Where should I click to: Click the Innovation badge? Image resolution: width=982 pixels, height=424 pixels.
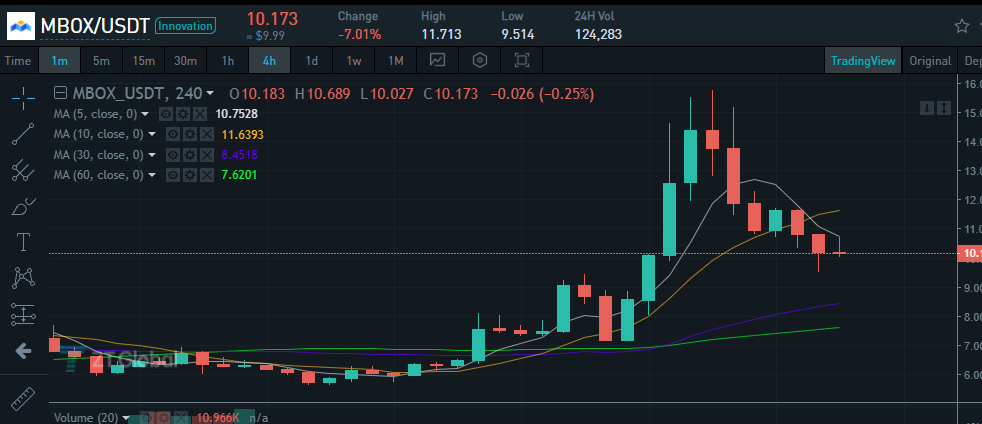click(185, 26)
